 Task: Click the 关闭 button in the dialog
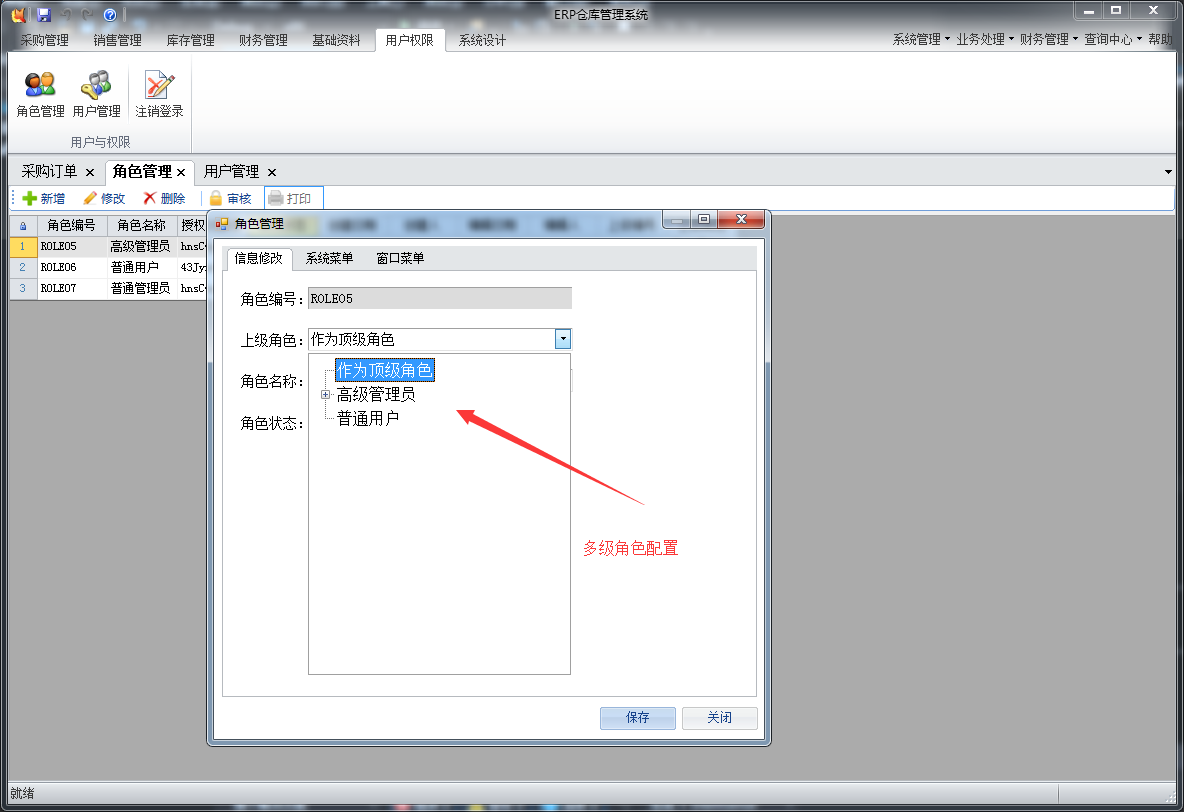pos(719,718)
